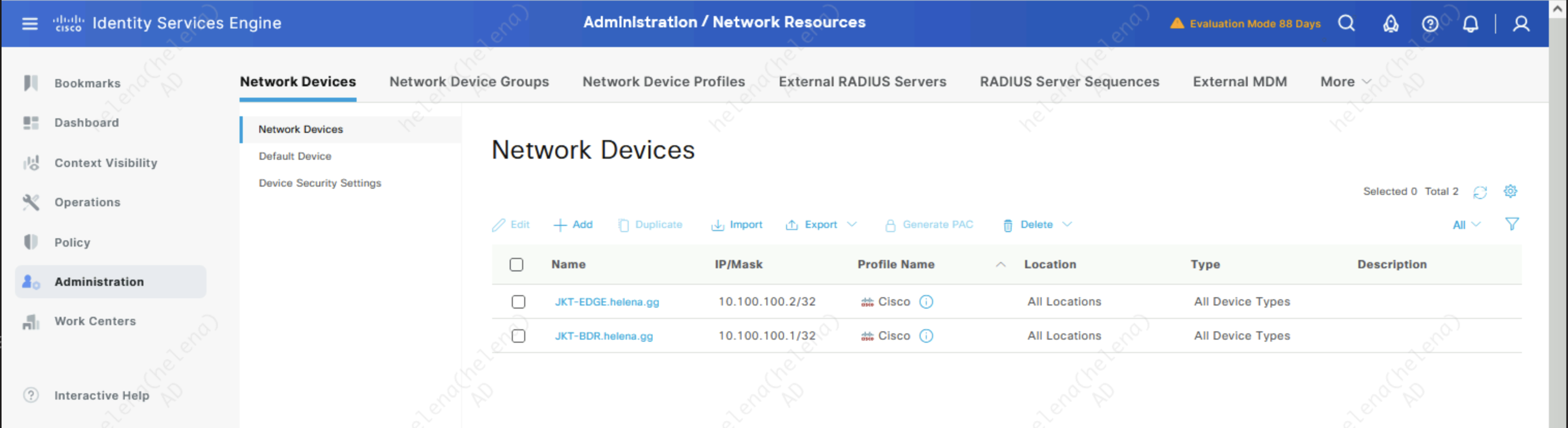The image size is (1568, 428).
Task: Open the All filter dropdown
Action: coord(1466,225)
